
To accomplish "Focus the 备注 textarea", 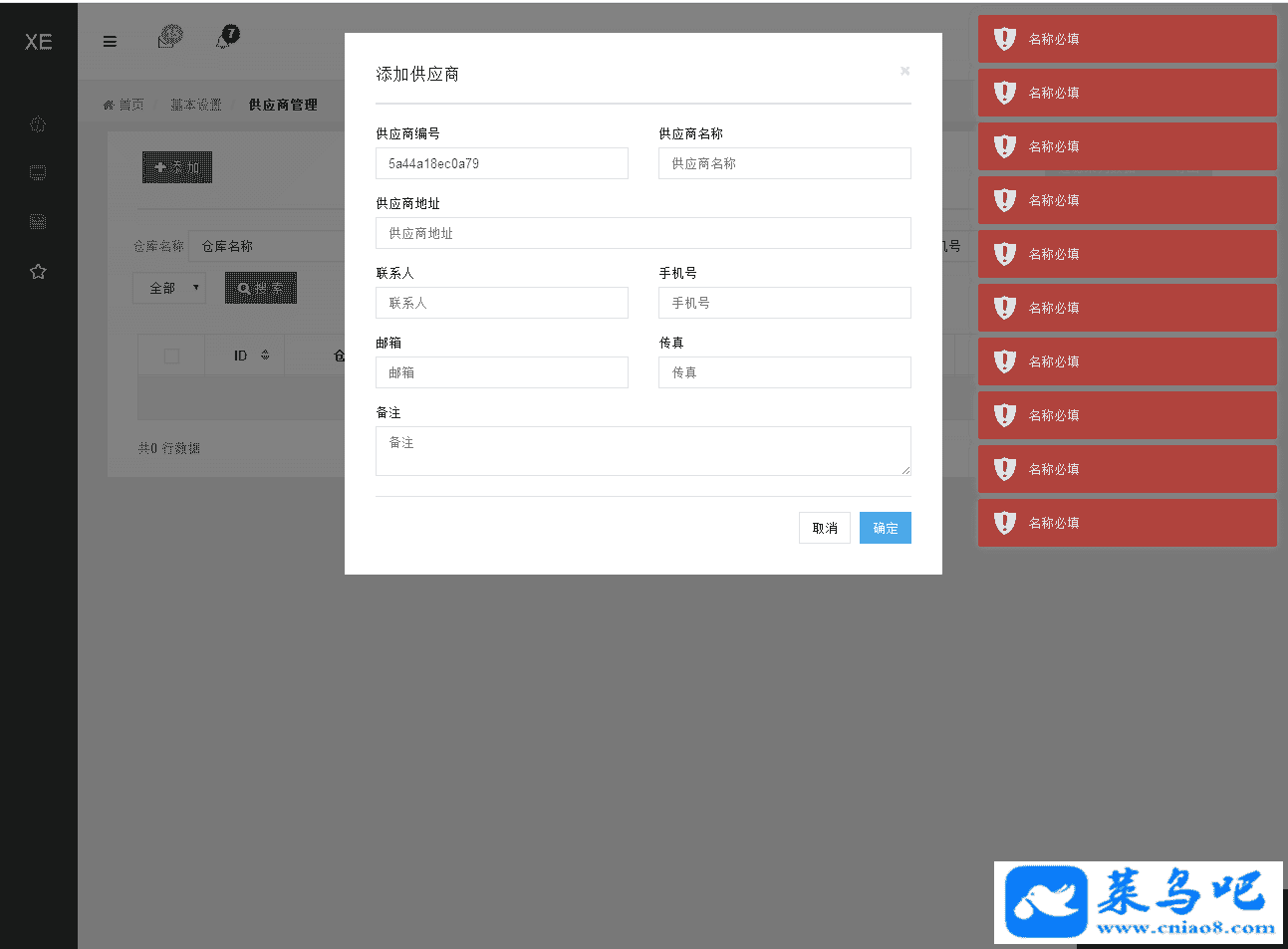I will (644, 451).
